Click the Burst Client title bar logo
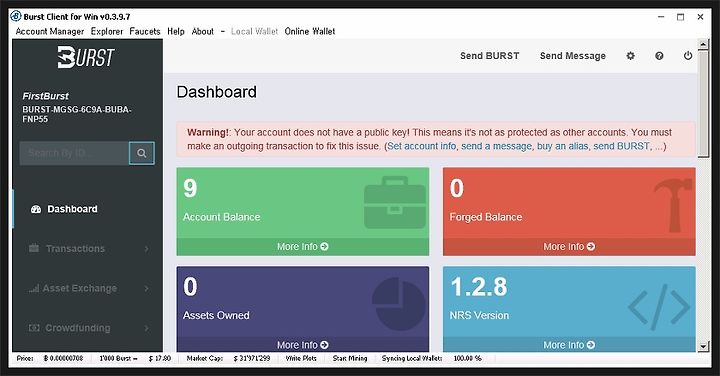Screen dimensions: 720x376 click(x=16, y=17)
